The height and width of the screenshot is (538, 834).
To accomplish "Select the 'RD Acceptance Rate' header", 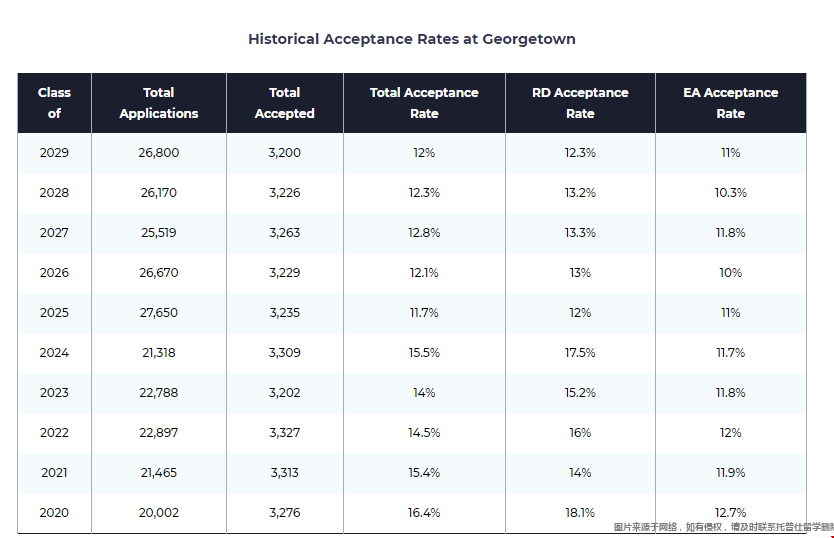I will point(580,103).
